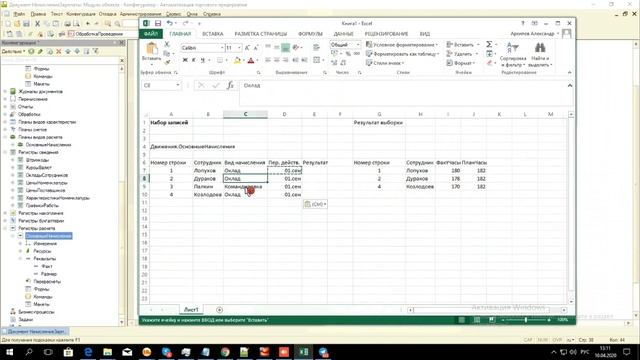Click the Формат cells button
Image resolution: width=640 pixels, height=360 pixels.
461,63
